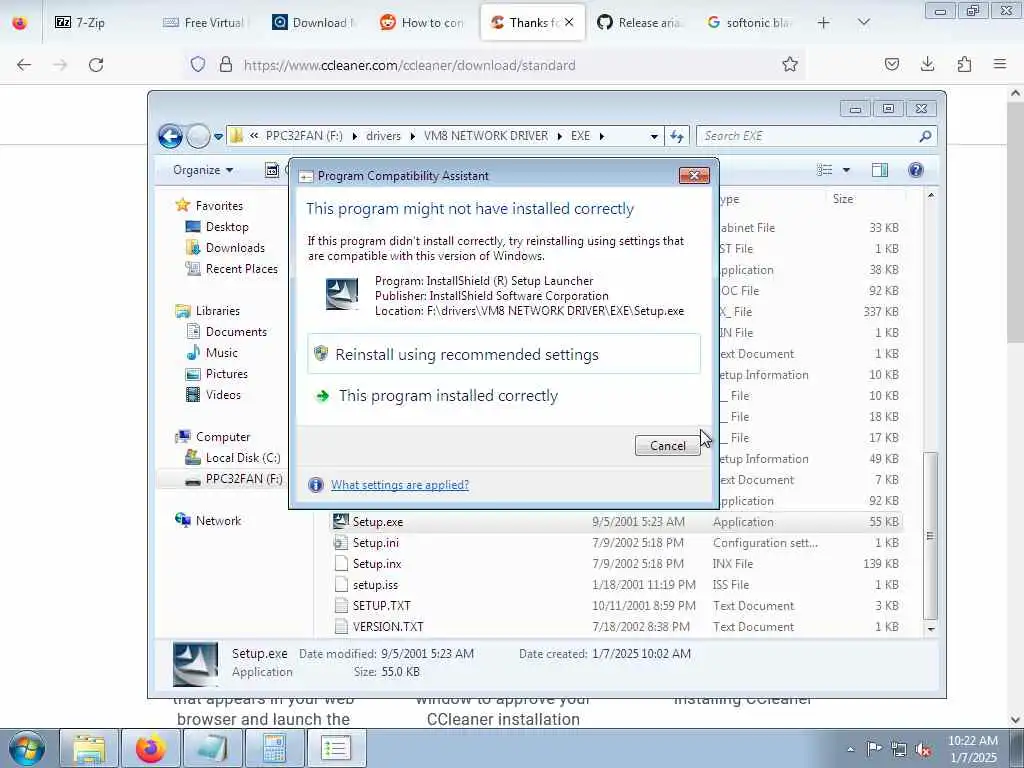
Task: Click the Setup.exe file icon in list
Action: click(341, 521)
